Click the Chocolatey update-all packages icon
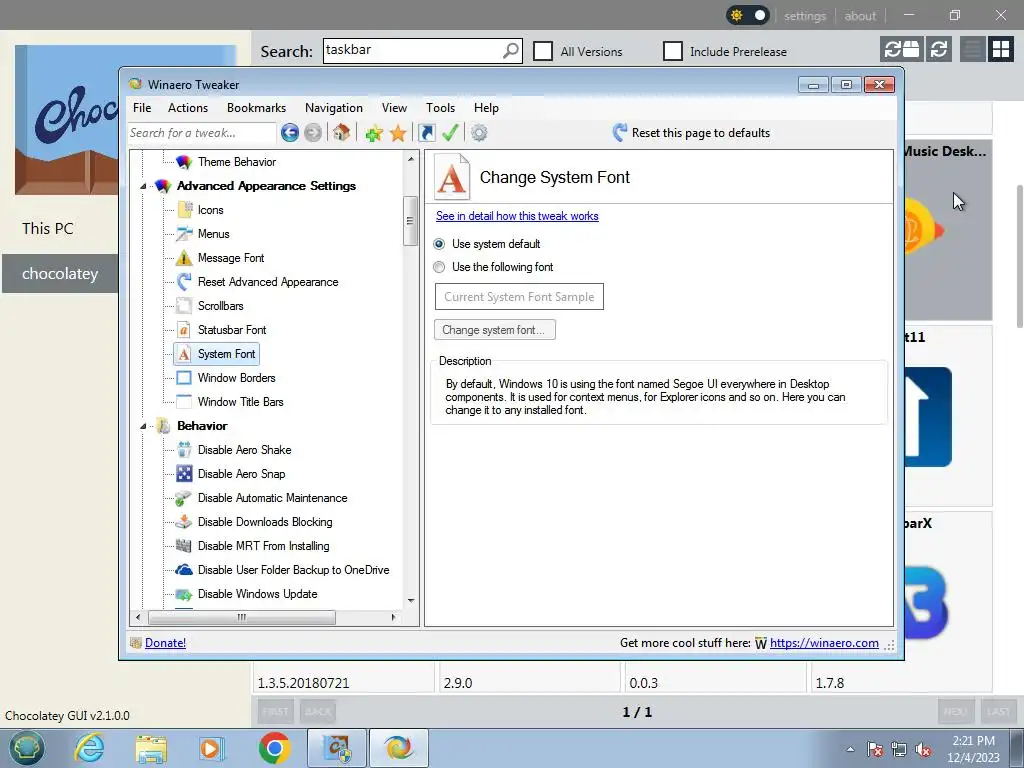 902,49
